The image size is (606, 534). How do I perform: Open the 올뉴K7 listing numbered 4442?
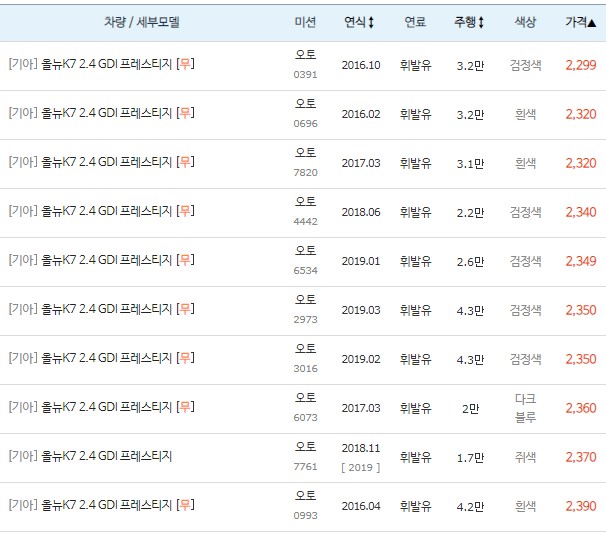coord(106,211)
